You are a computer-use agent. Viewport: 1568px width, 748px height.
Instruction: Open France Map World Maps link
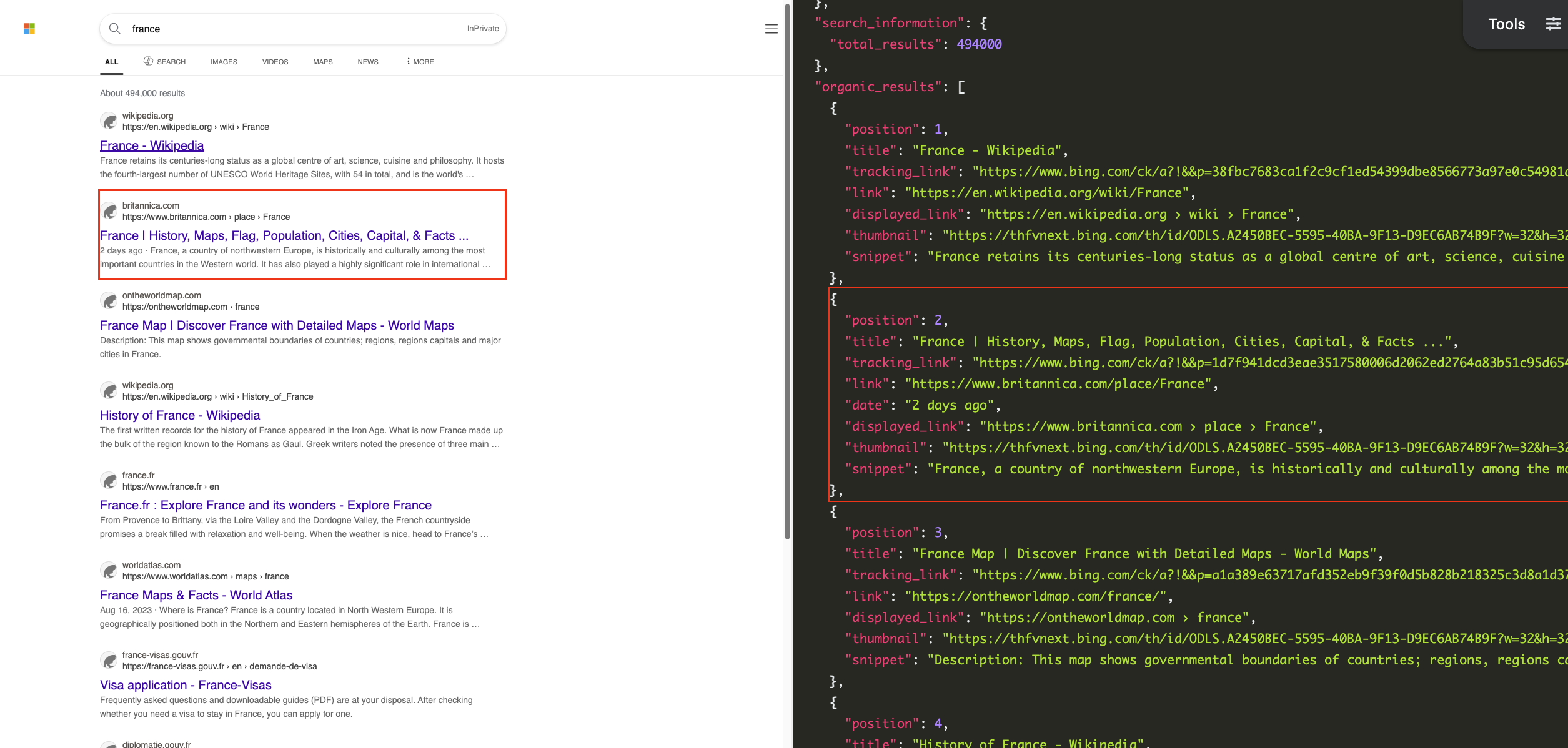click(277, 325)
